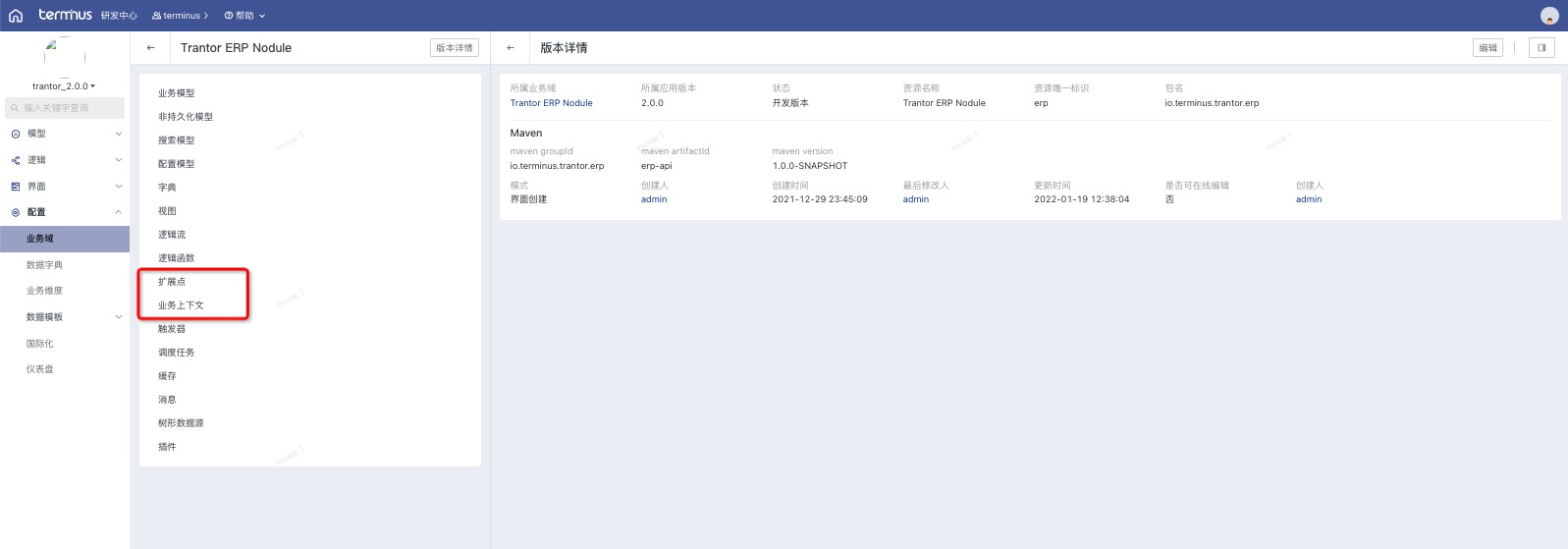Click package name io.terminus.trantor.erp
1568x549 pixels.
pyautogui.click(x=1212, y=103)
